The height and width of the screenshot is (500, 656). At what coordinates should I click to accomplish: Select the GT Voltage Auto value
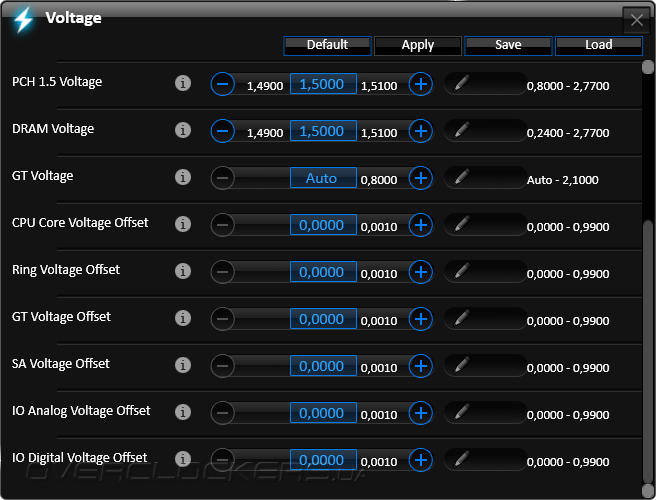323,178
